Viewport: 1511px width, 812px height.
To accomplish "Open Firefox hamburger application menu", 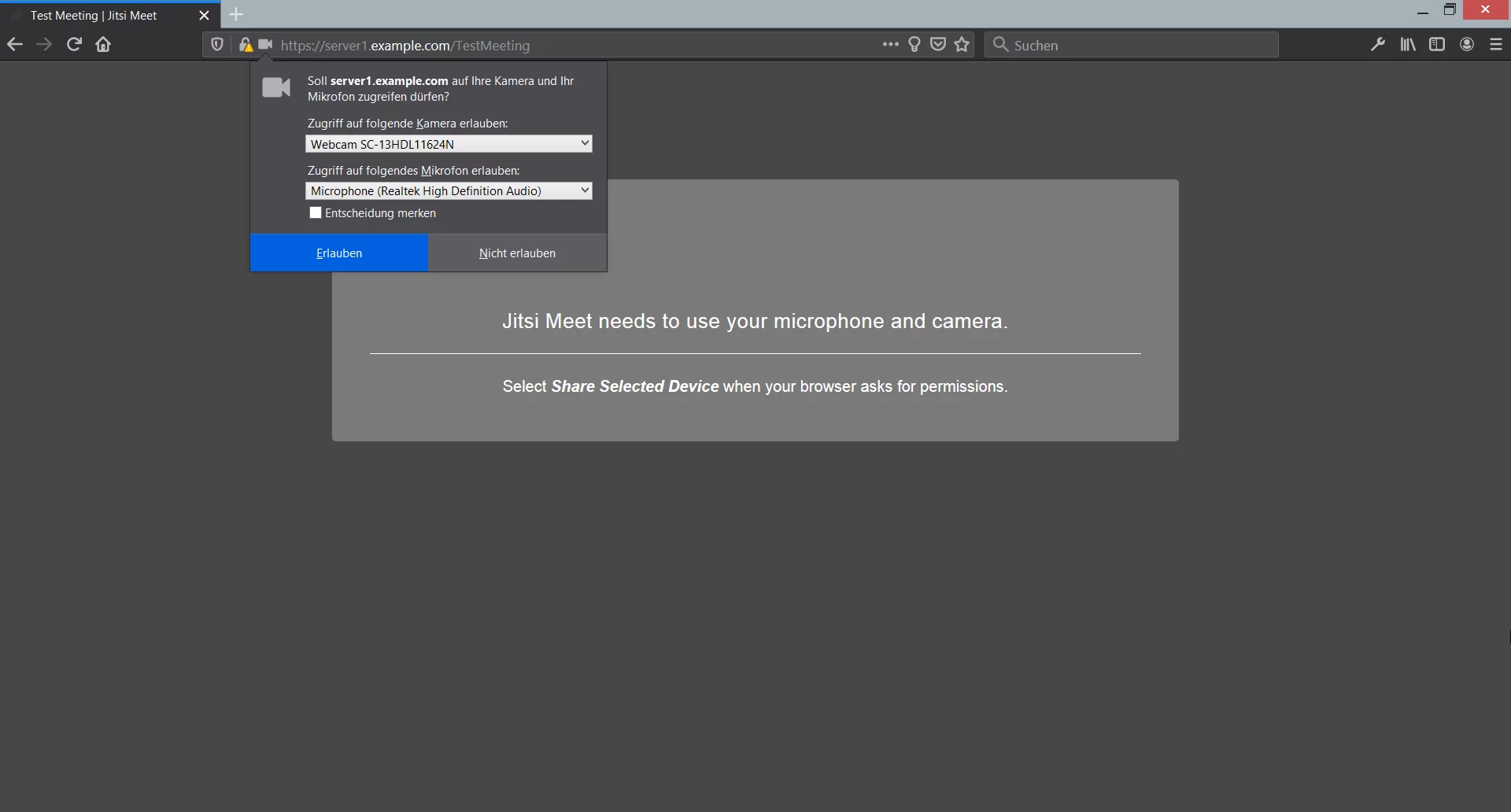I will pyautogui.click(x=1496, y=45).
